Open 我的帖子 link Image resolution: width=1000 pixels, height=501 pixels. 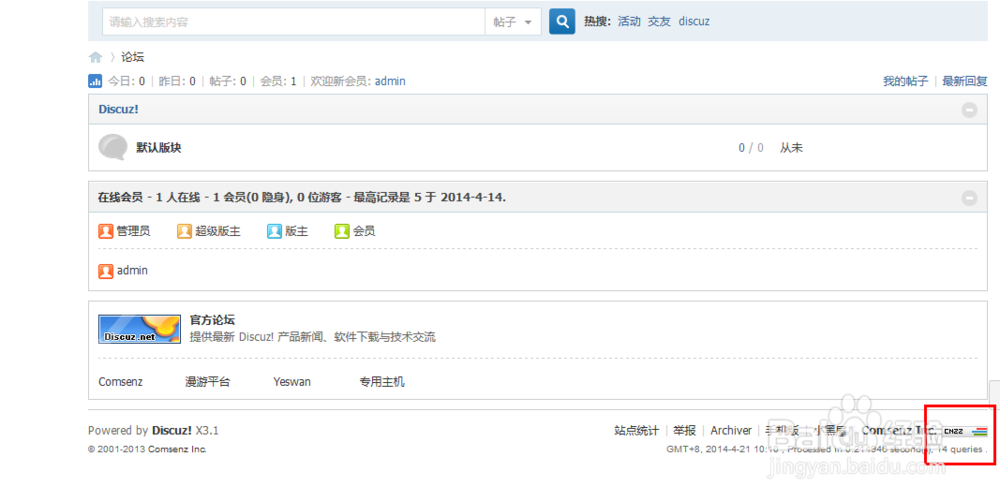click(905, 81)
